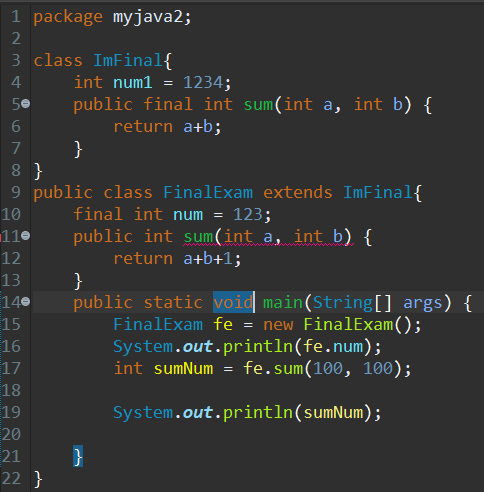Click the underlined sum method name on line 11
Viewport: 484px width, 492px height.
198,237
